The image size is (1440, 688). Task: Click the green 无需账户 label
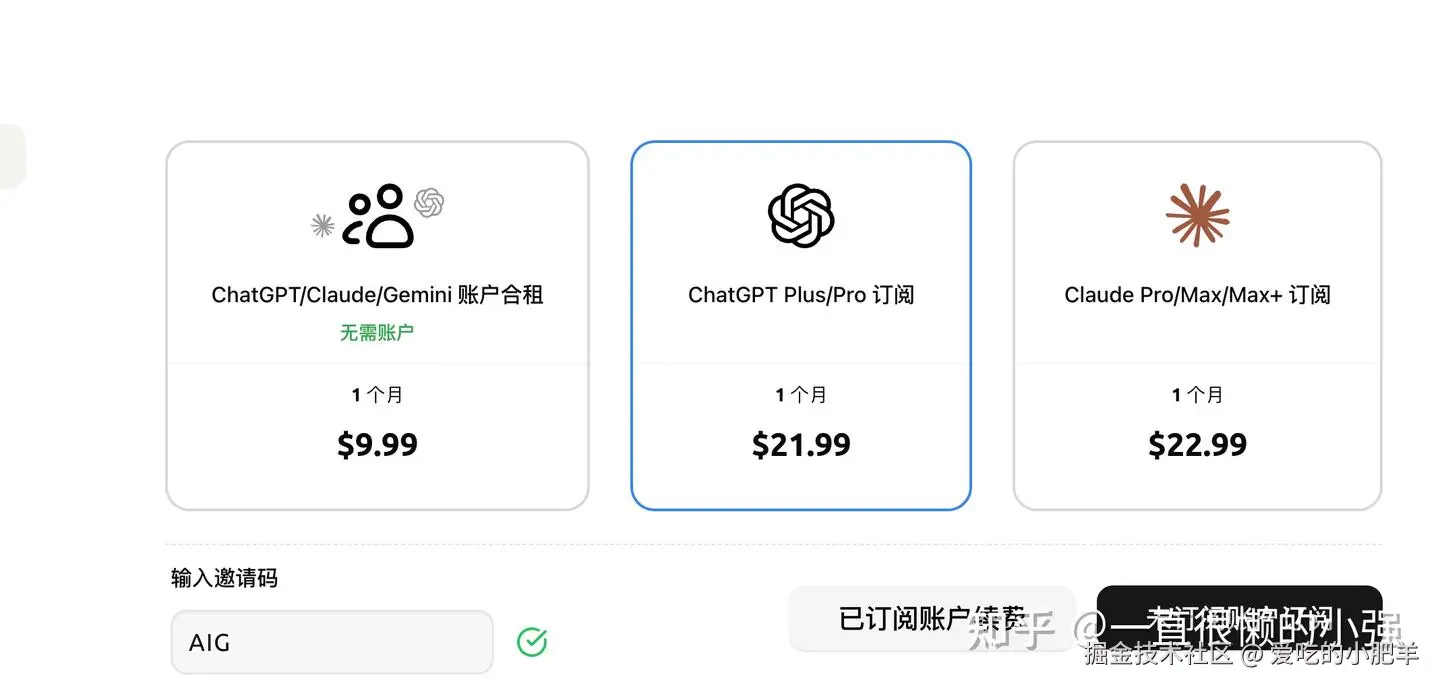click(x=377, y=332)
